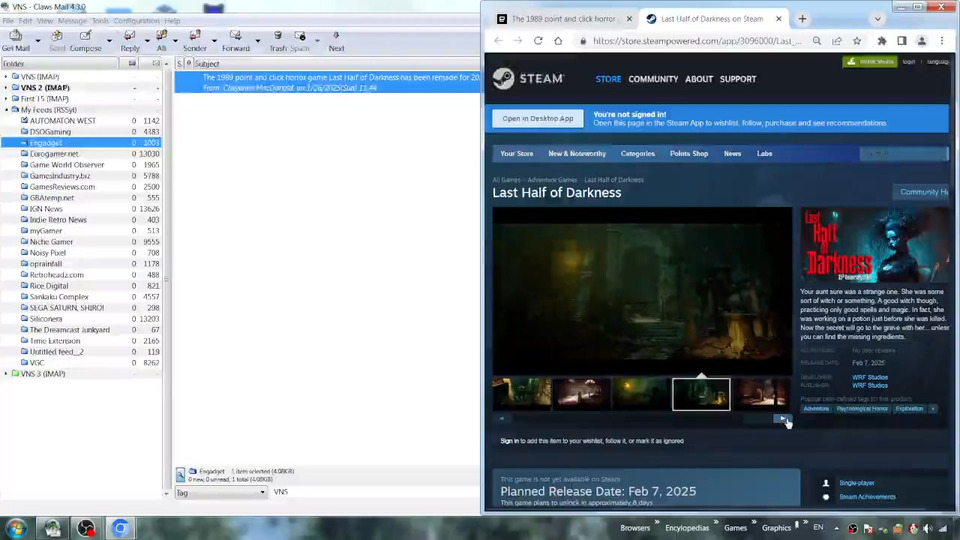The image size is (960, 540).
Task: Open the browser Extensions puzzle icon
Action: coord(882,41)
